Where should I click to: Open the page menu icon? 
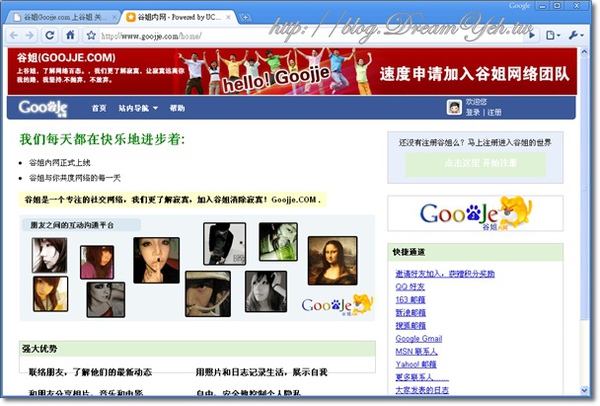(553, 36)
